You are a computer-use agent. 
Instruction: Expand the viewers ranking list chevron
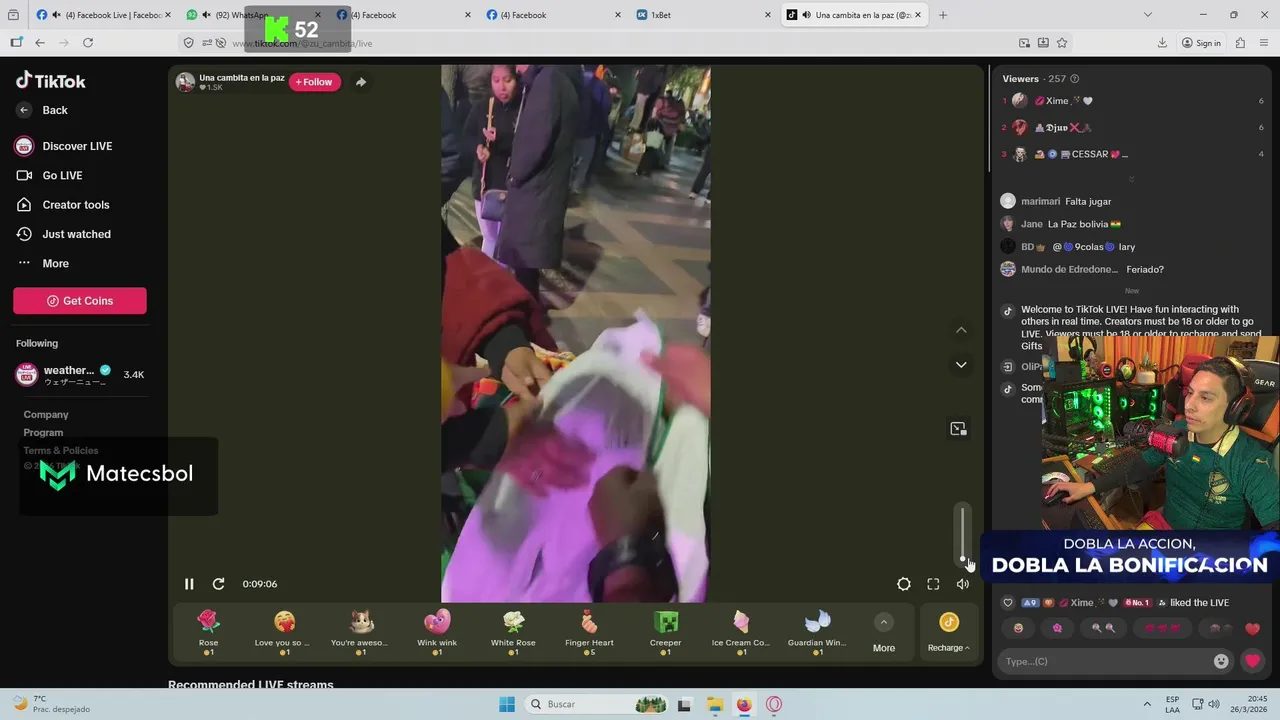tap(1132, 179)
